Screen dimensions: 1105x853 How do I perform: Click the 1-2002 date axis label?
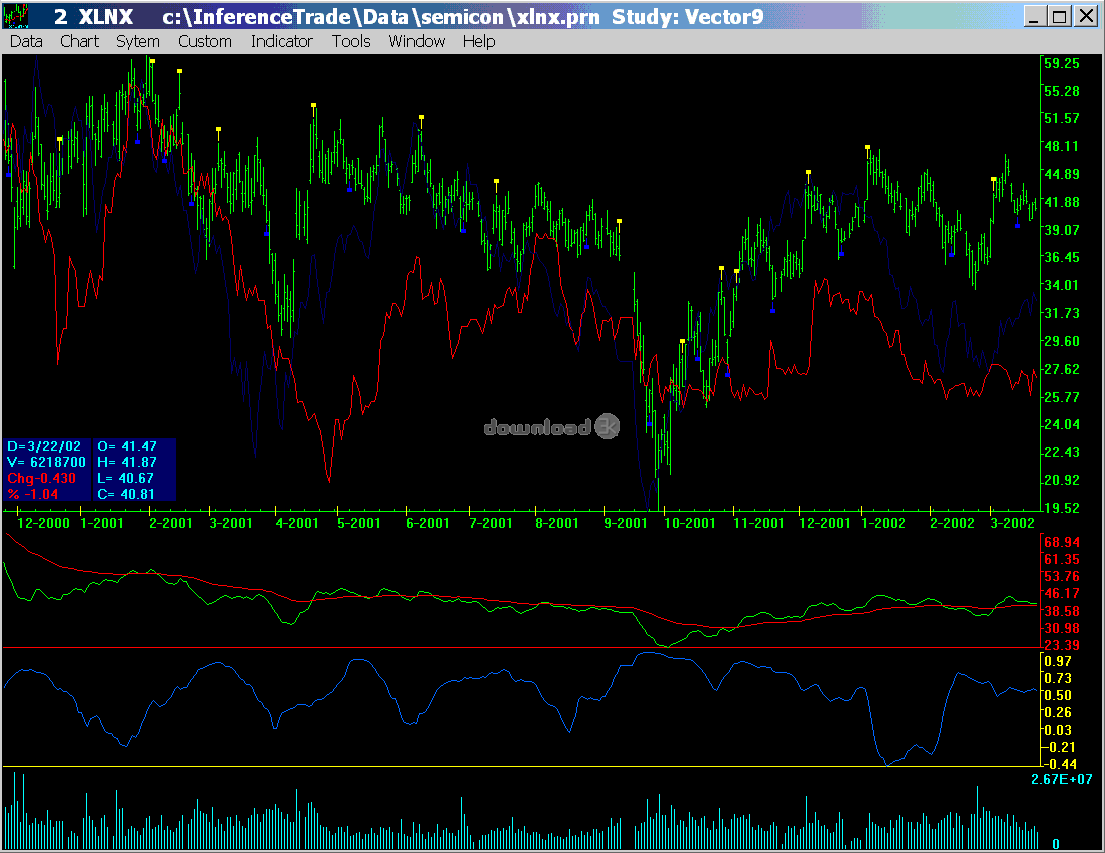coord(884,523)
